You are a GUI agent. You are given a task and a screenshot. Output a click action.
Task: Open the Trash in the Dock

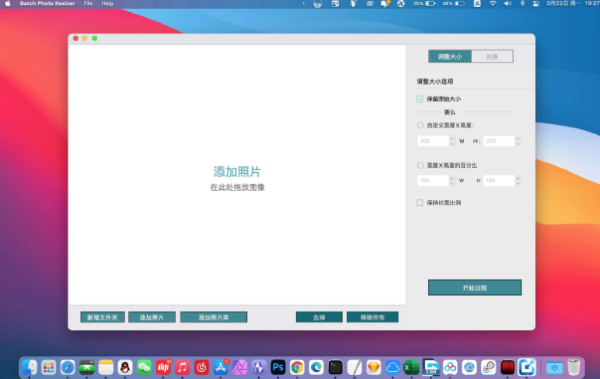(574, 368)
